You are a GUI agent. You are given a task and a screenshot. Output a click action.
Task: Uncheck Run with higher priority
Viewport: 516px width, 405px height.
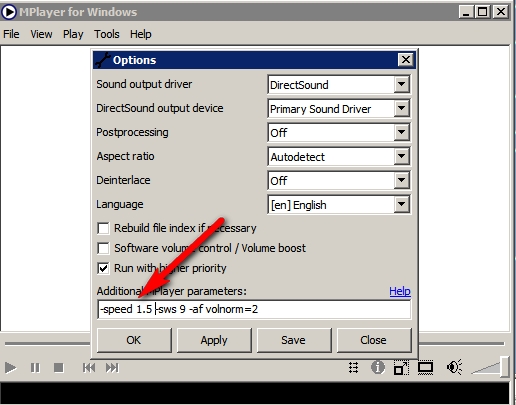[x=103, y=268]
